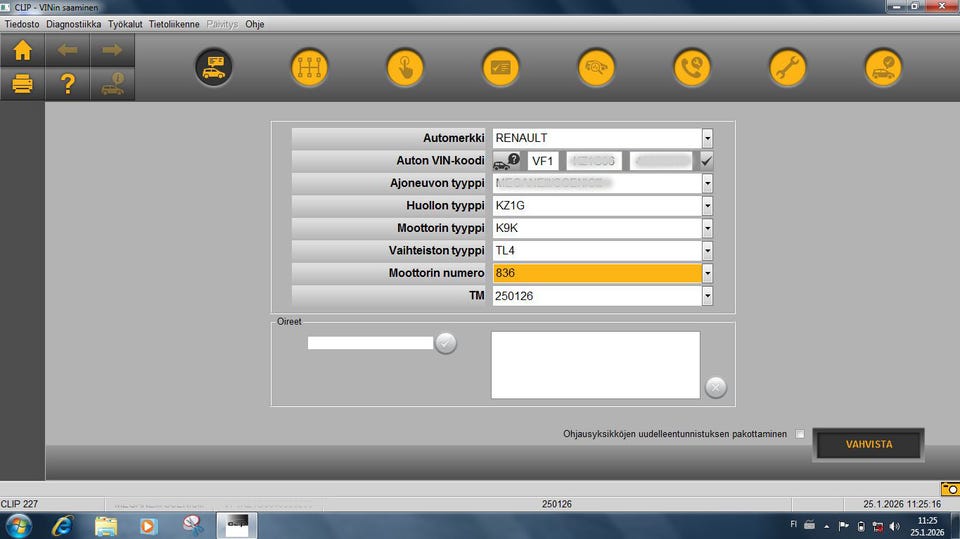Click the TM field value 250126
The height and width of the screenshot is (539, 960).
597,296
